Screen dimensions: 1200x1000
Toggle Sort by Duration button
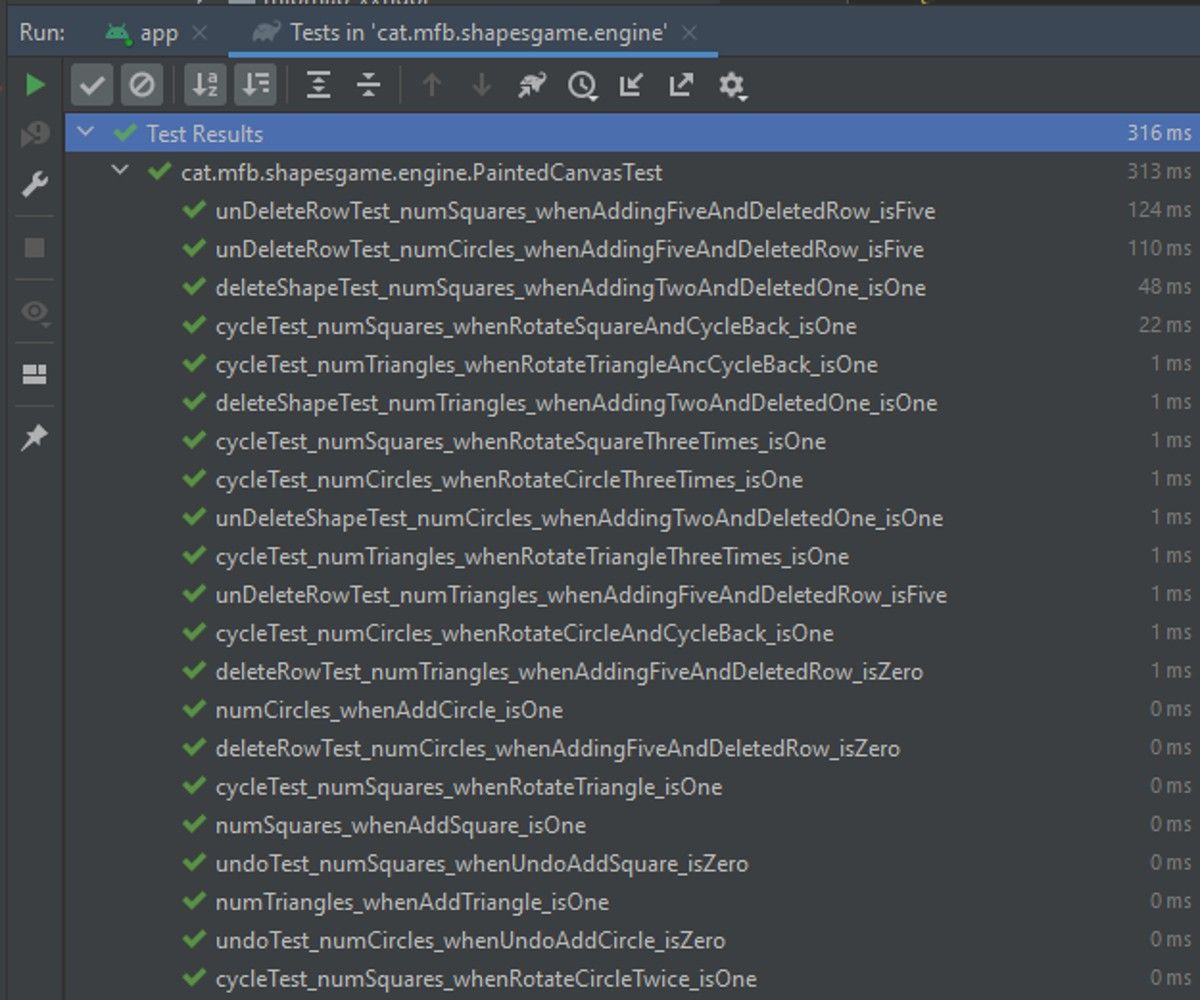click(256, 86)
